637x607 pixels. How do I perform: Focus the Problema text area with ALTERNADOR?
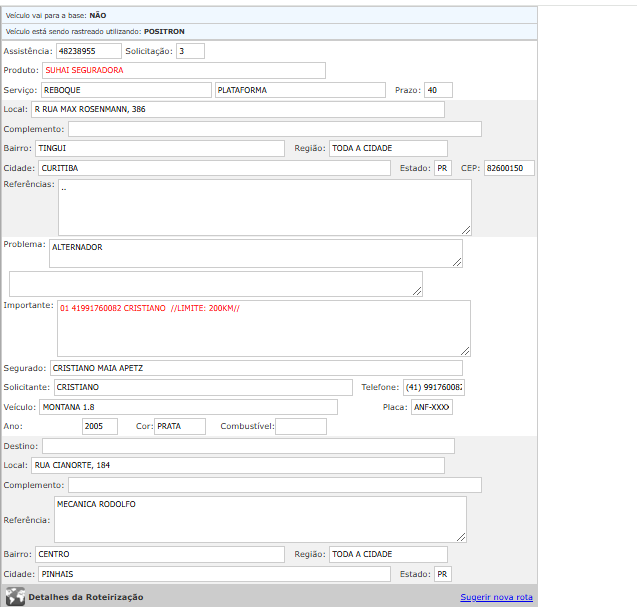tap(255, 254)
